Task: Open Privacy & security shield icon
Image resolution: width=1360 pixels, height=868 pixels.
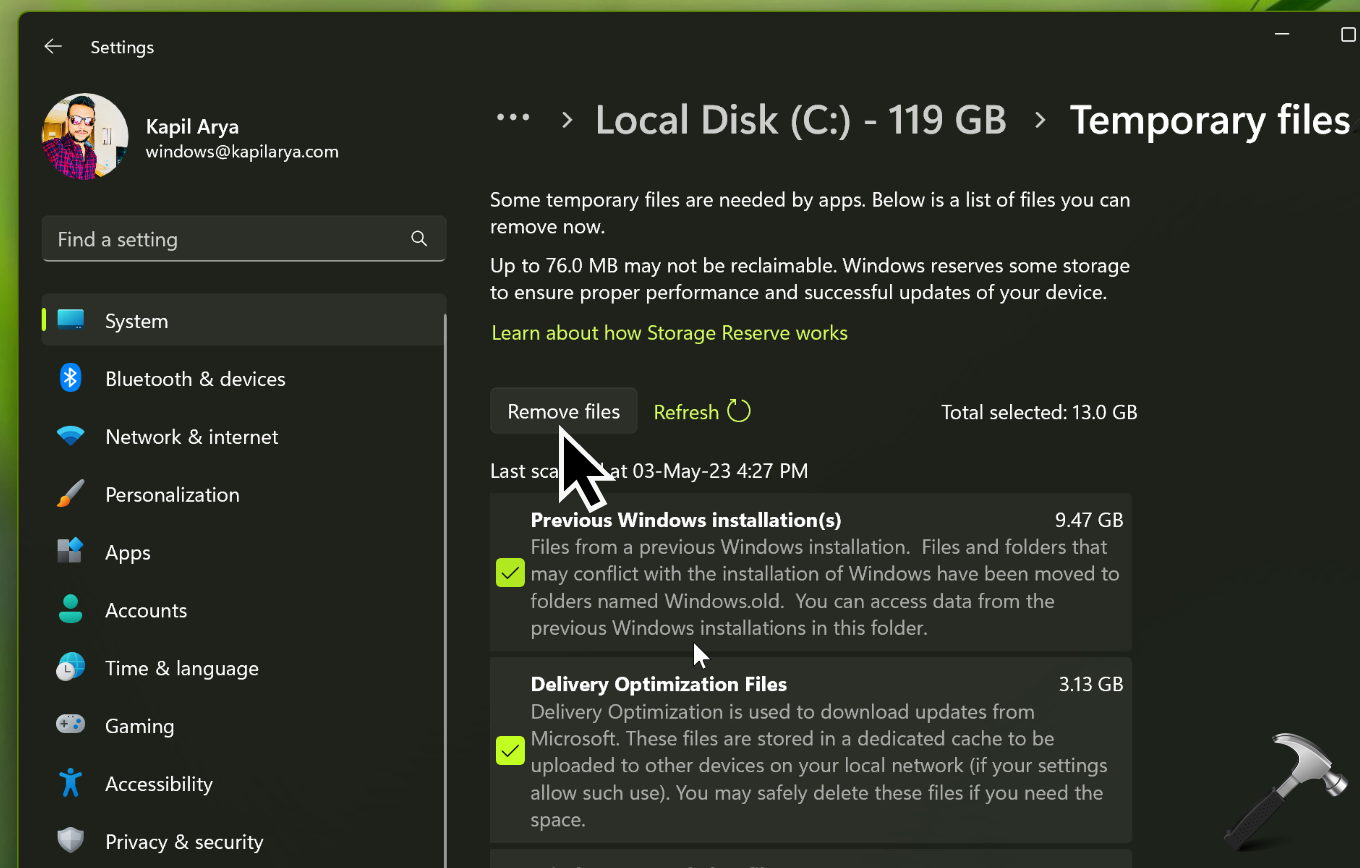Action: pos(70,841)
